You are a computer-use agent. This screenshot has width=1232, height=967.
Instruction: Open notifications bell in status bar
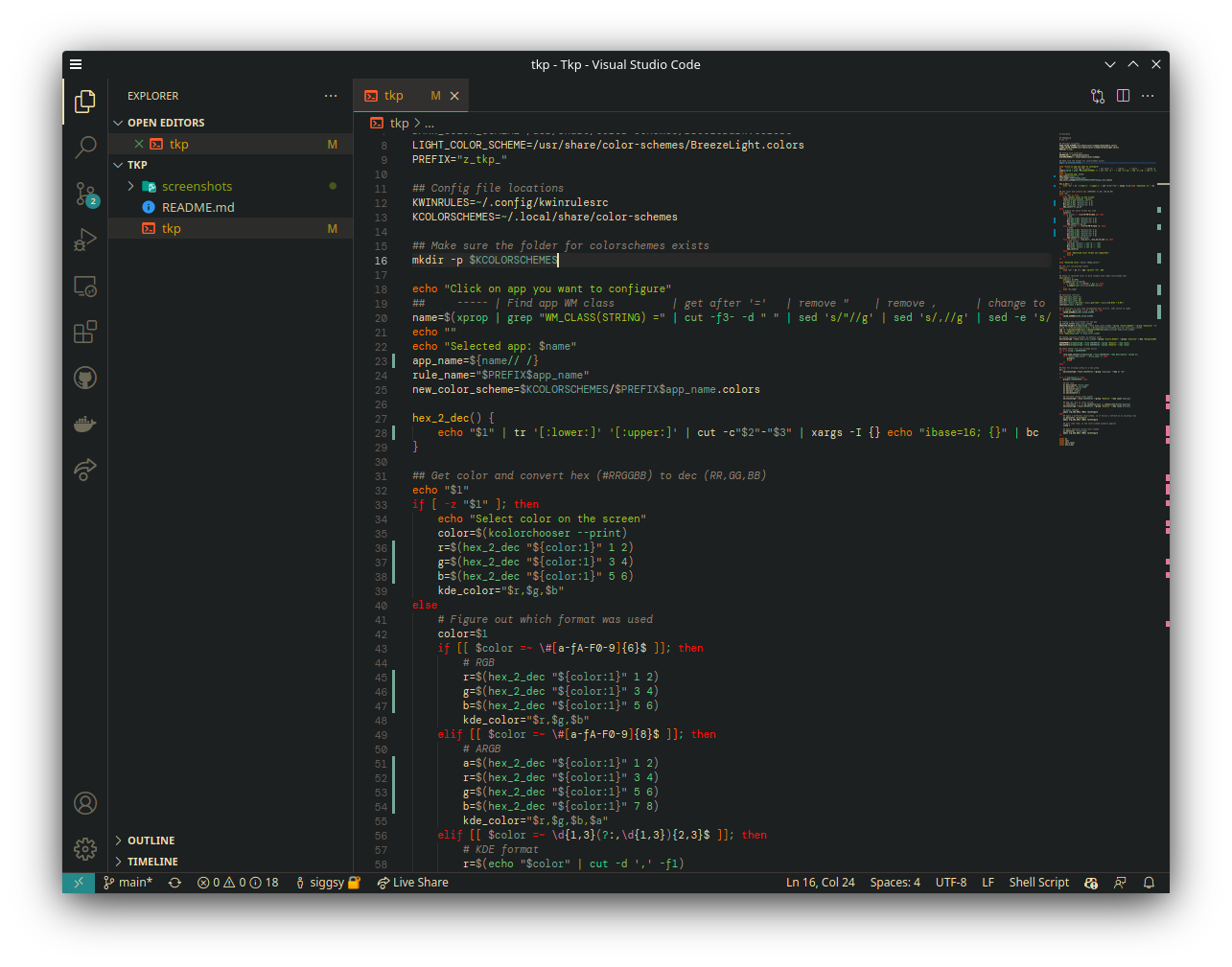pyautogui.click(x=1149, y=883)
